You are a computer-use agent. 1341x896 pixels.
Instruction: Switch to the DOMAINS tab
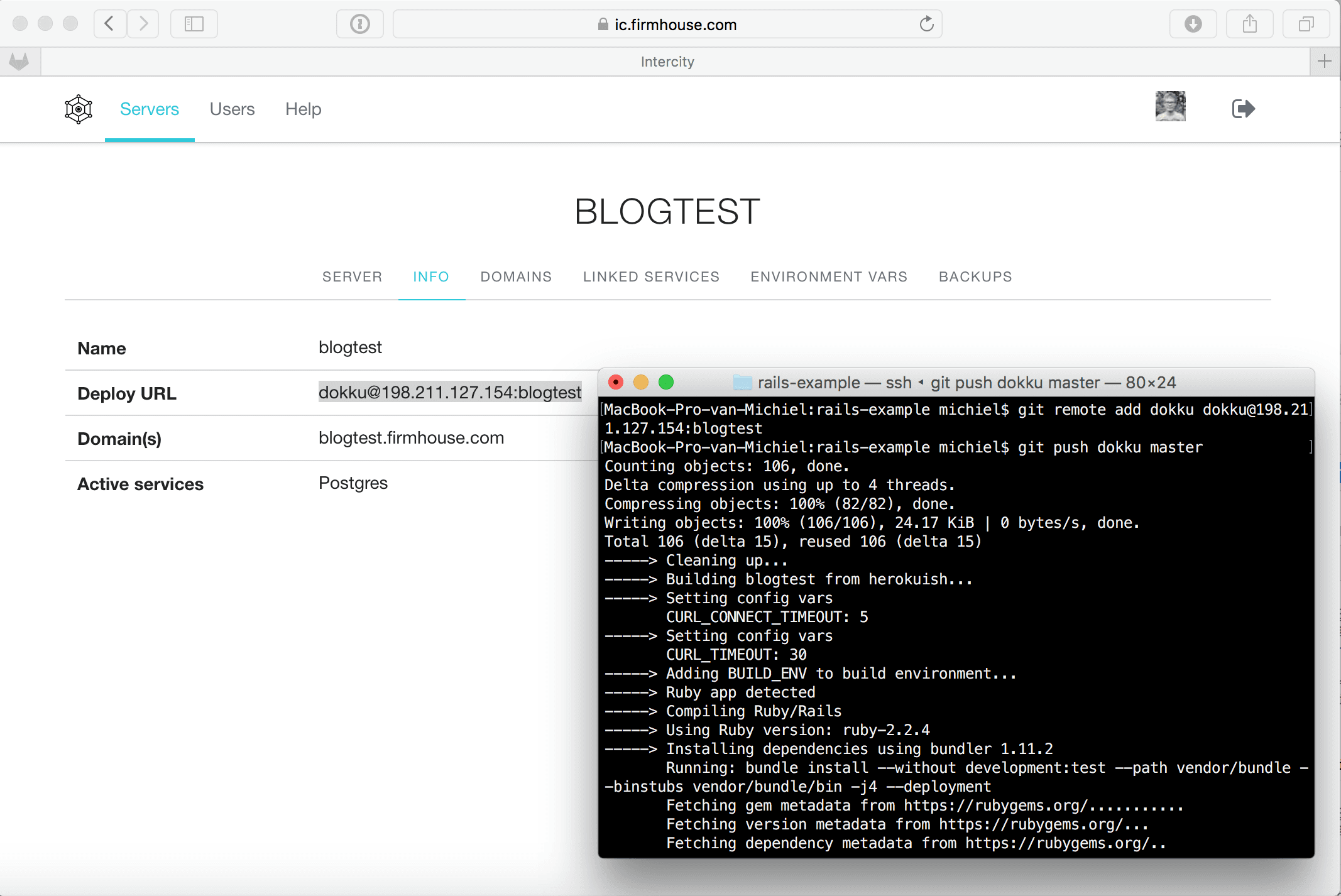[x=516, y=276]
